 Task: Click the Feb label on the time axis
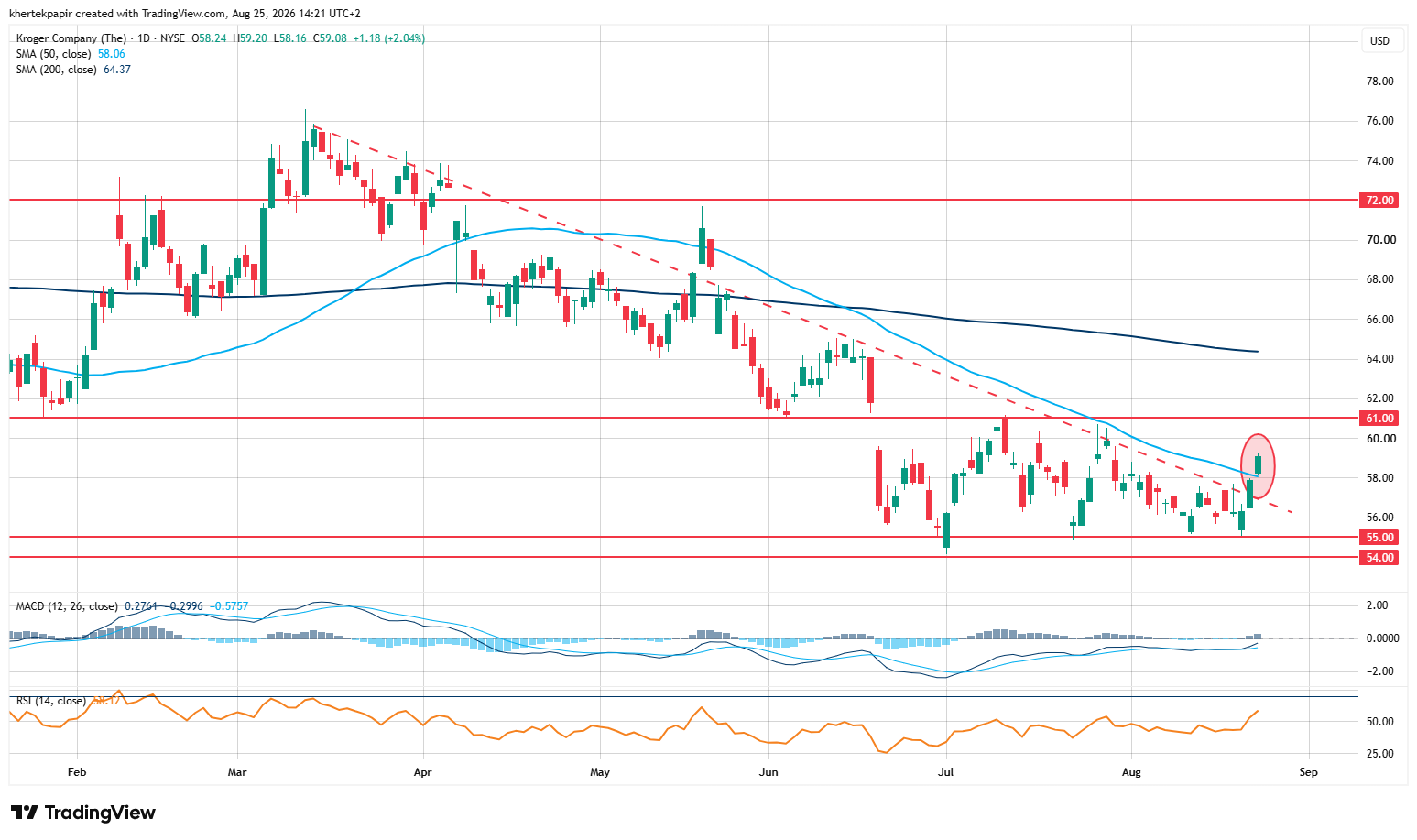[77, 772]
